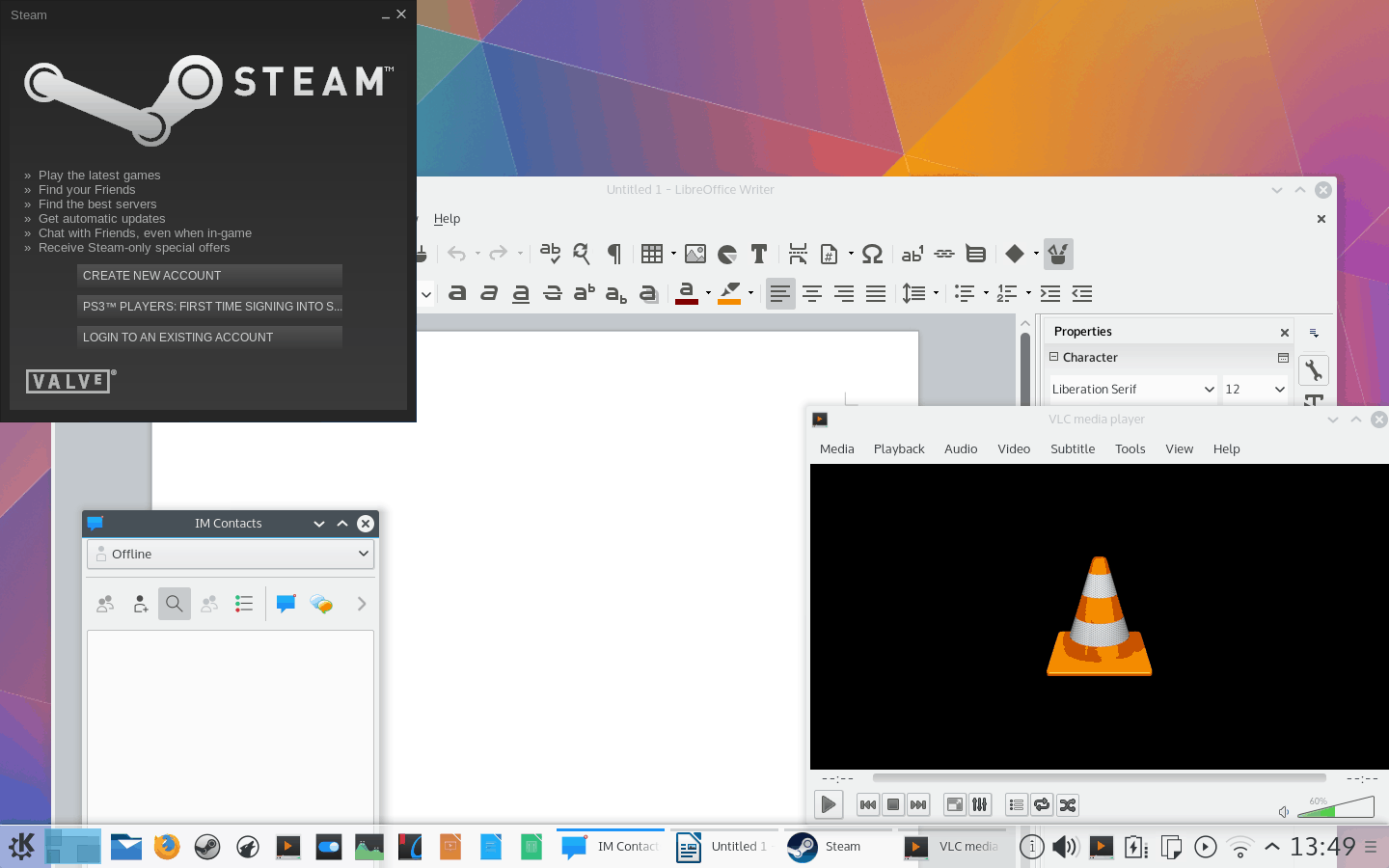The height and width of the screenshot is (868, 1389).
Task: Toggle search contacts in IM Contacts
Action: (175, 604)
